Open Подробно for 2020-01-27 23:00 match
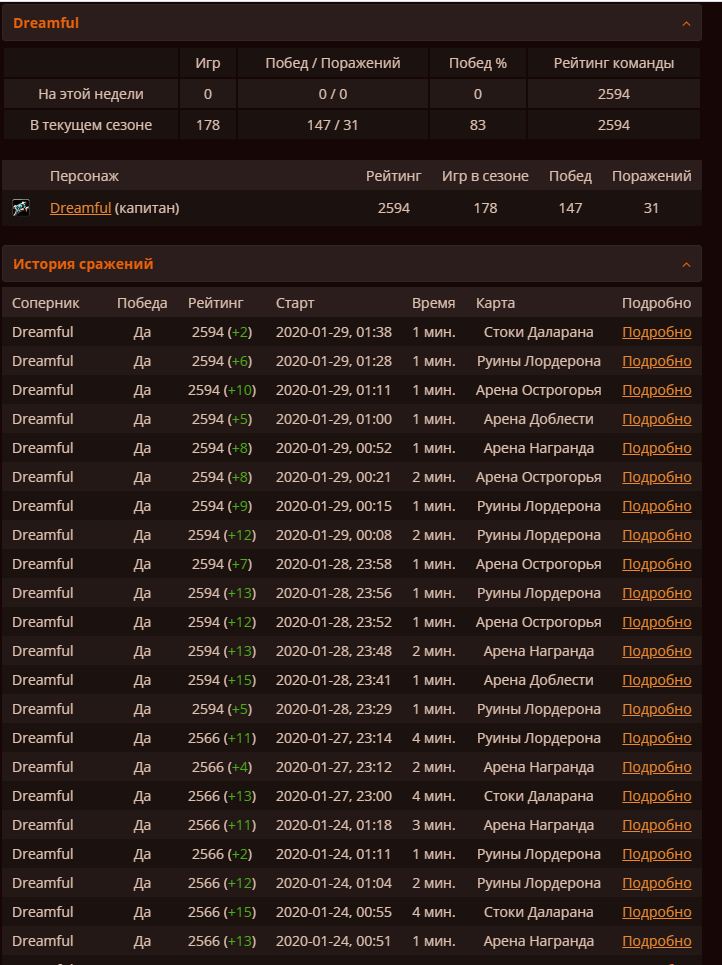722x965 pixels. pos(656,796)
